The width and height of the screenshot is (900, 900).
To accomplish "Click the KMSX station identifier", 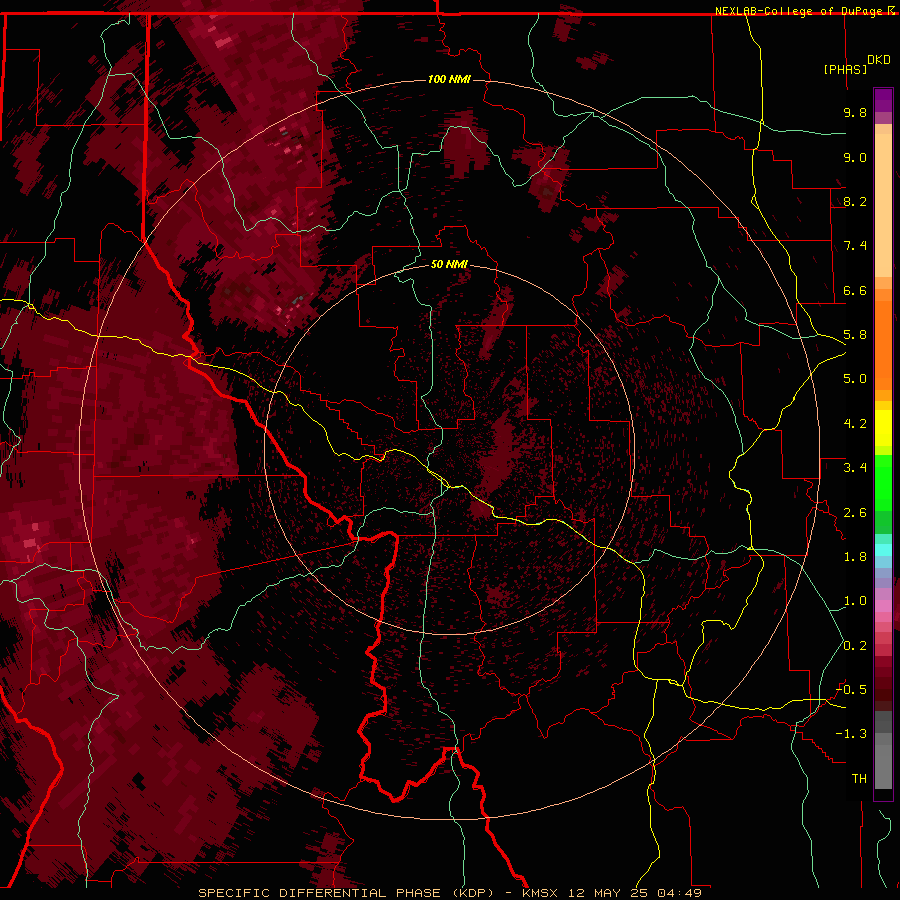I will point(541,893).
